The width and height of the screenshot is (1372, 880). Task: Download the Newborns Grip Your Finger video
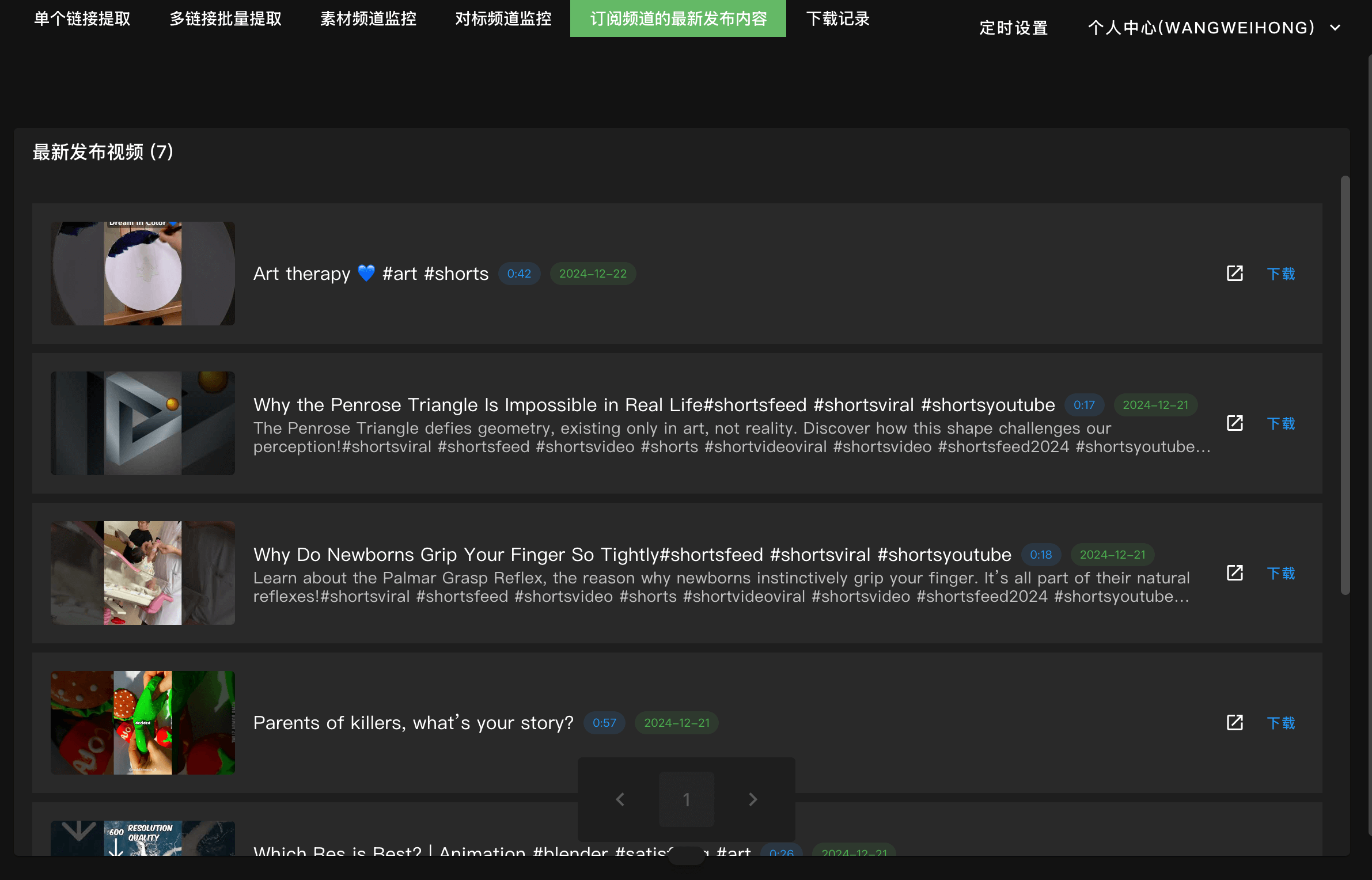point(1280,574)
